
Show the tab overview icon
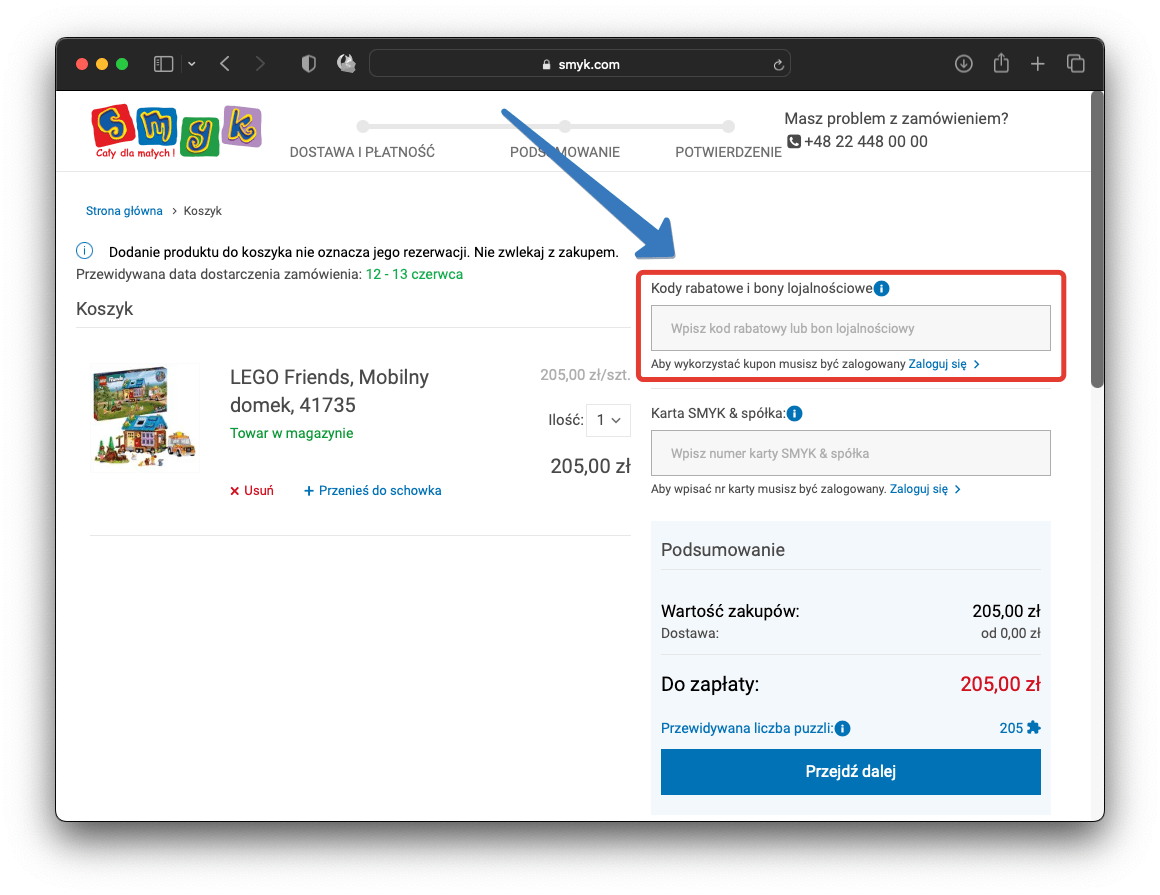pos(1076,64)
